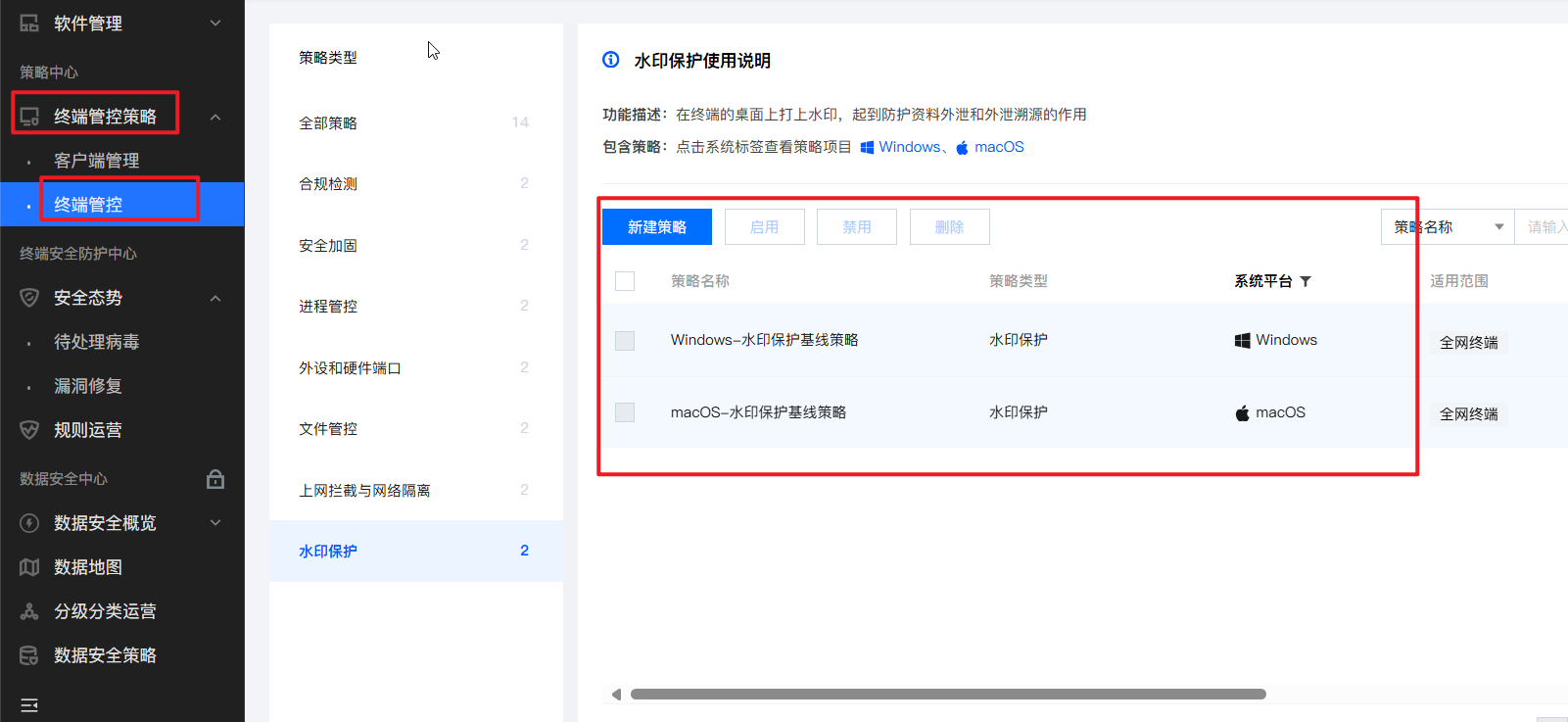Viewport: 1568px width, 722px height.
Task: Click Apple logo in the macOS policy row
Action: click(x=1242, y=412)
